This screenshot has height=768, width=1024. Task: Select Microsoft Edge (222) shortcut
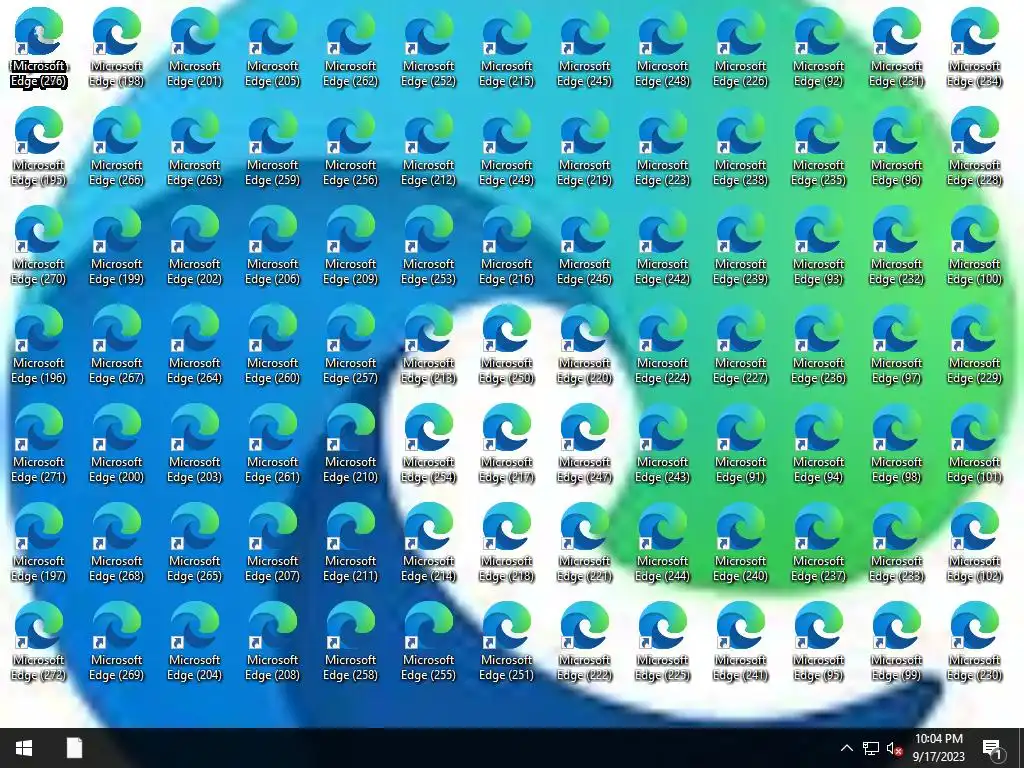(584, 642)
